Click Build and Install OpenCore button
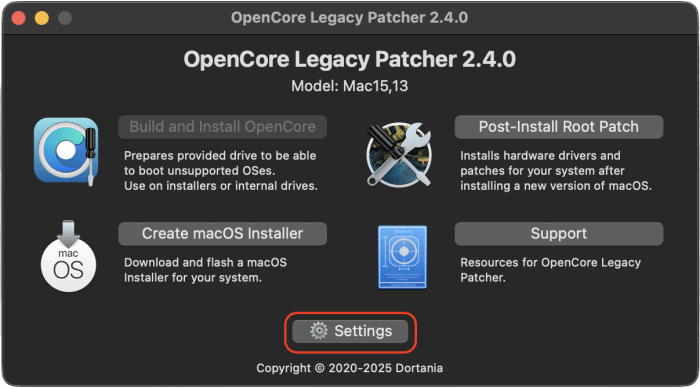Screen dimensions: 700x389 coord(222,127)
